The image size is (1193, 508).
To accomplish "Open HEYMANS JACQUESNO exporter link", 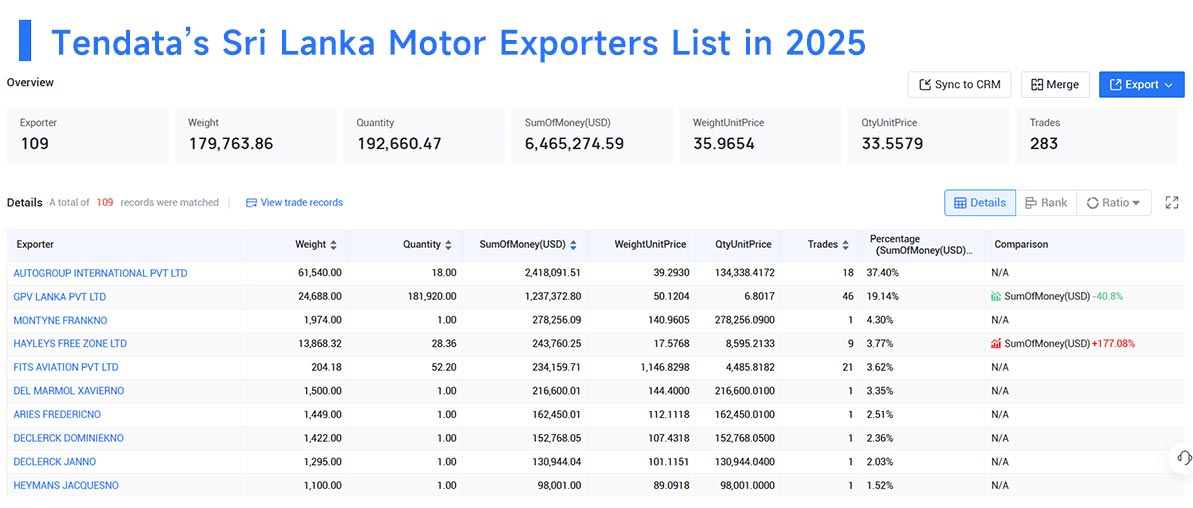I will coord(66,485).
